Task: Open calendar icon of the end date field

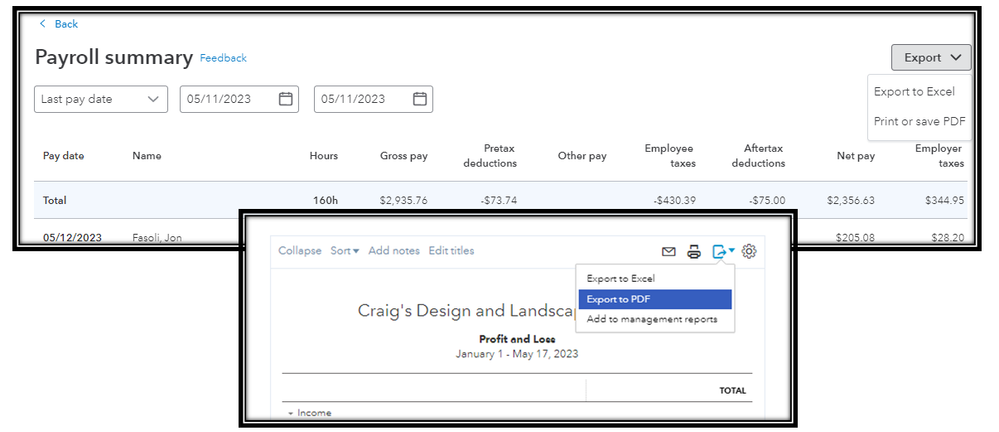Action: pyautogui.click(x=419, y=99)
